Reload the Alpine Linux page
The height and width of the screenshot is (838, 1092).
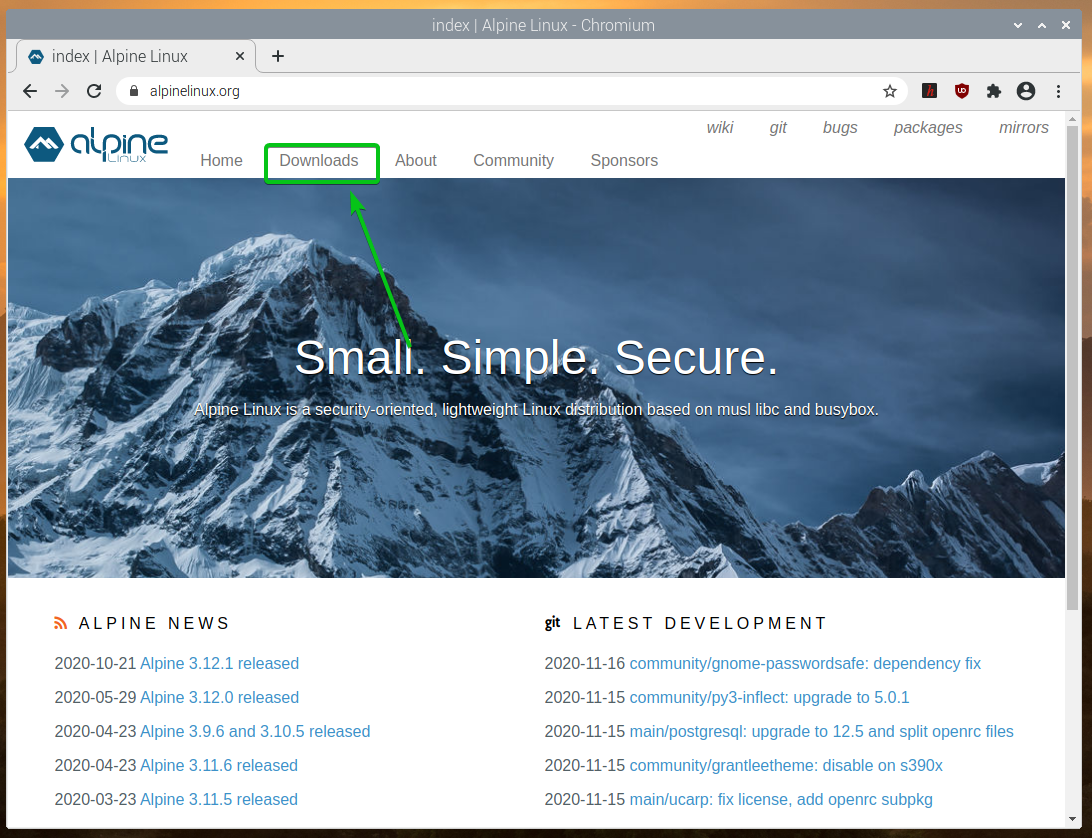tap(94, 91)
